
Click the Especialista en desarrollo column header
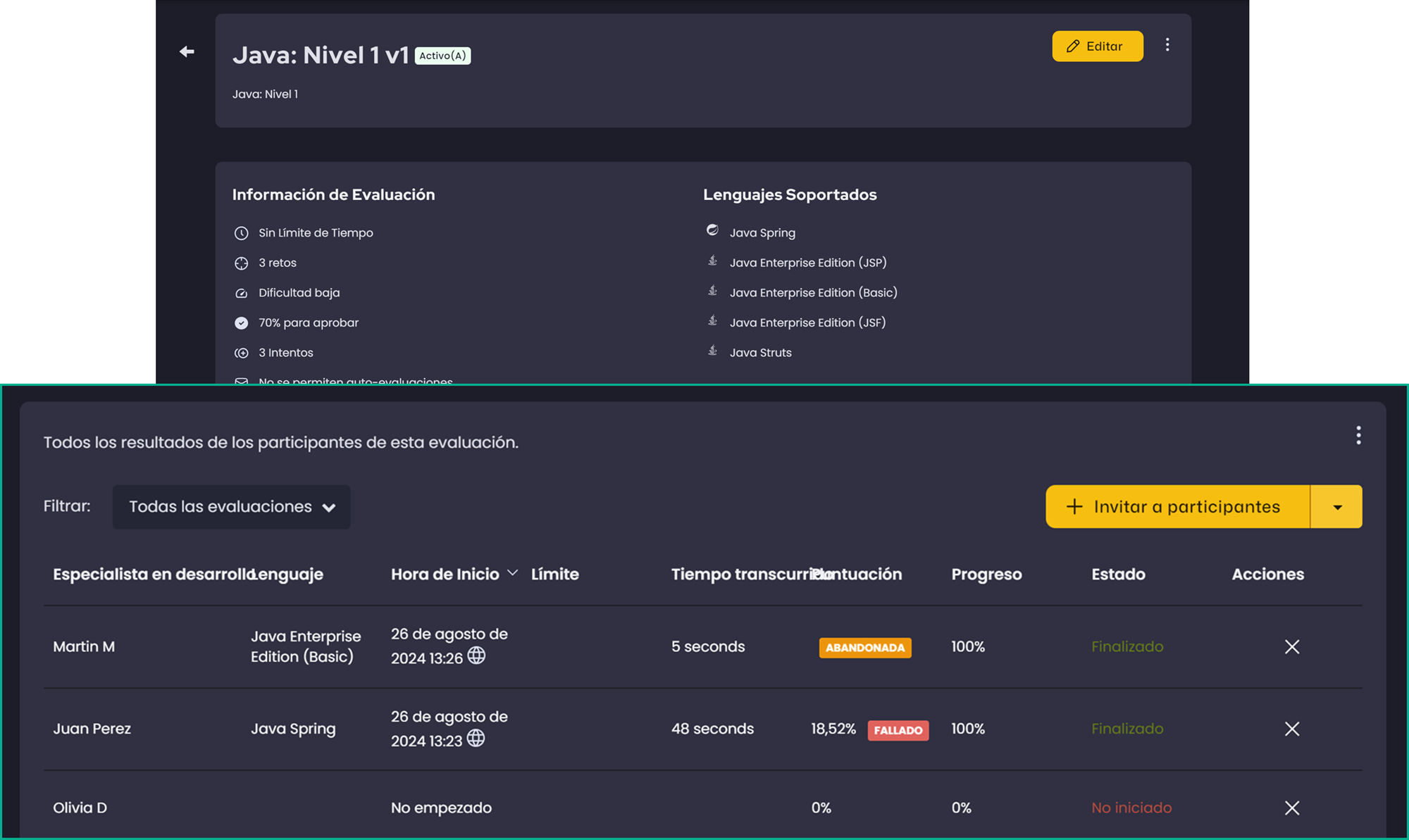pos(154,575)
